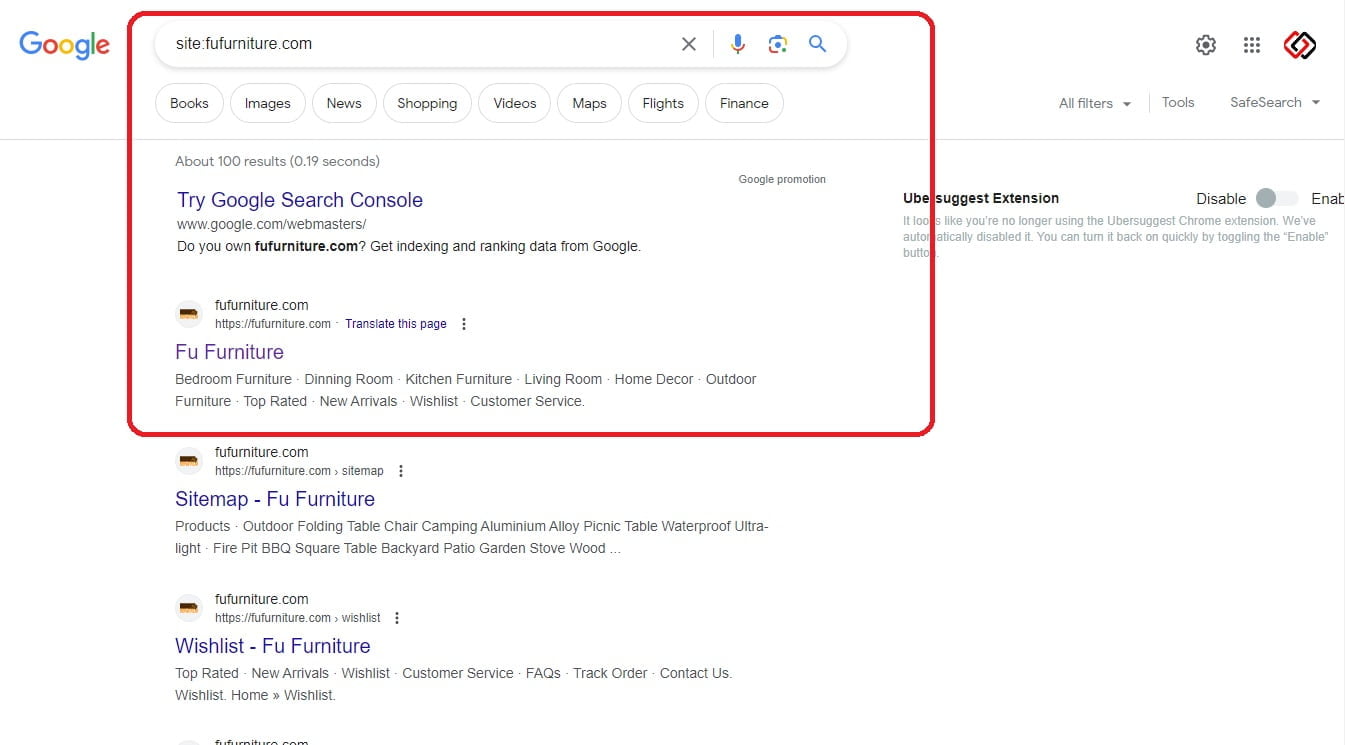Filter results by Books
Viewport: 1345px width, 745px height.
pos(189,103)
